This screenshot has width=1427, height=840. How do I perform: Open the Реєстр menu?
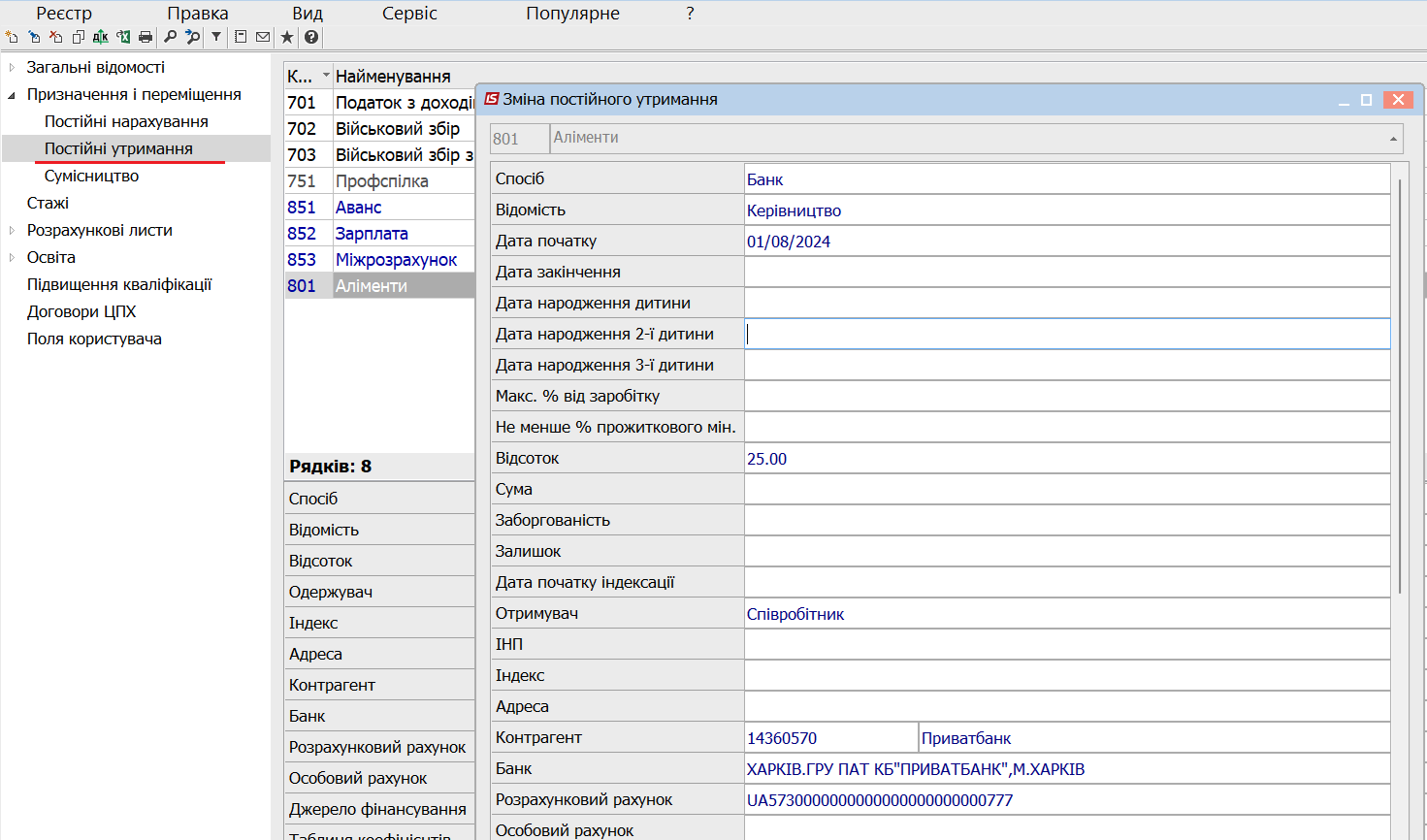pos(64,14)
